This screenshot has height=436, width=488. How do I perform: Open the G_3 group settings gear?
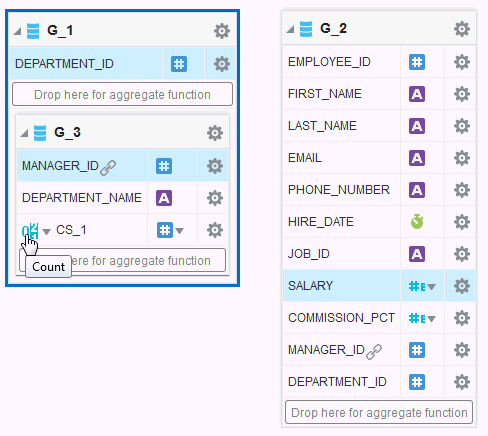(215, 133)
